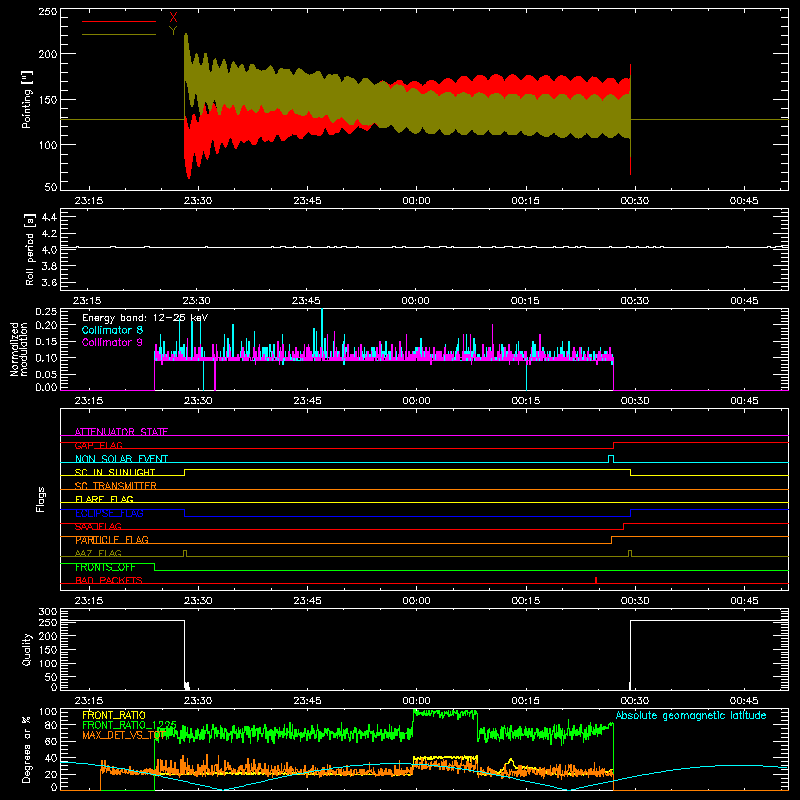800x800 pixels.
Task: Click the Normalized modulation axis title
Action: (19, 349)
